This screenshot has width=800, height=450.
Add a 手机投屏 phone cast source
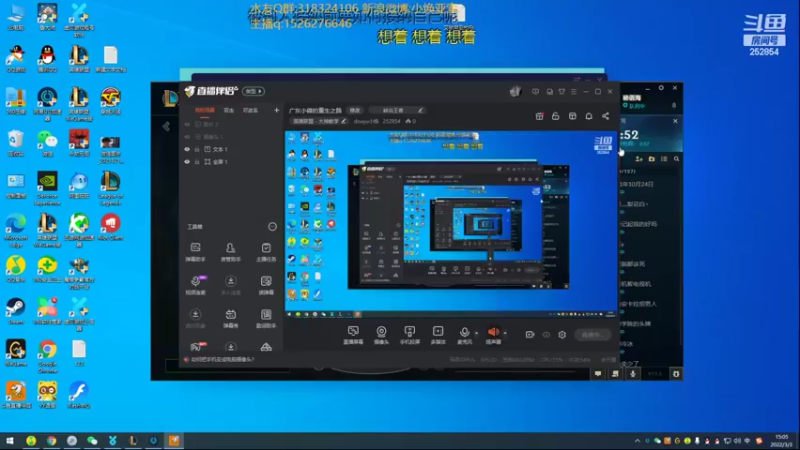pyautogui.click(x=409, y=335)
